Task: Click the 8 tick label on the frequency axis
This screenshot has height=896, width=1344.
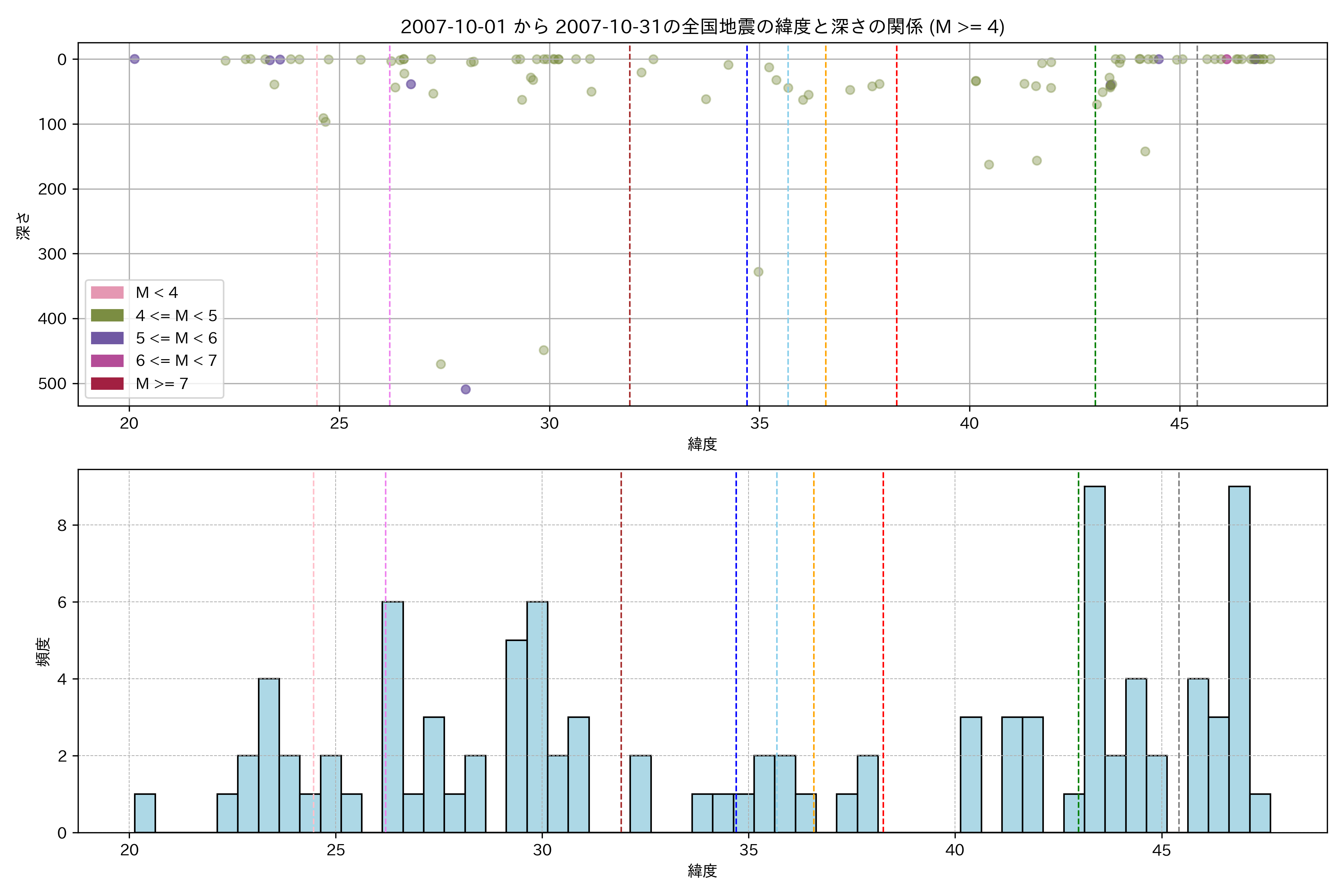Action: point(62,525)
